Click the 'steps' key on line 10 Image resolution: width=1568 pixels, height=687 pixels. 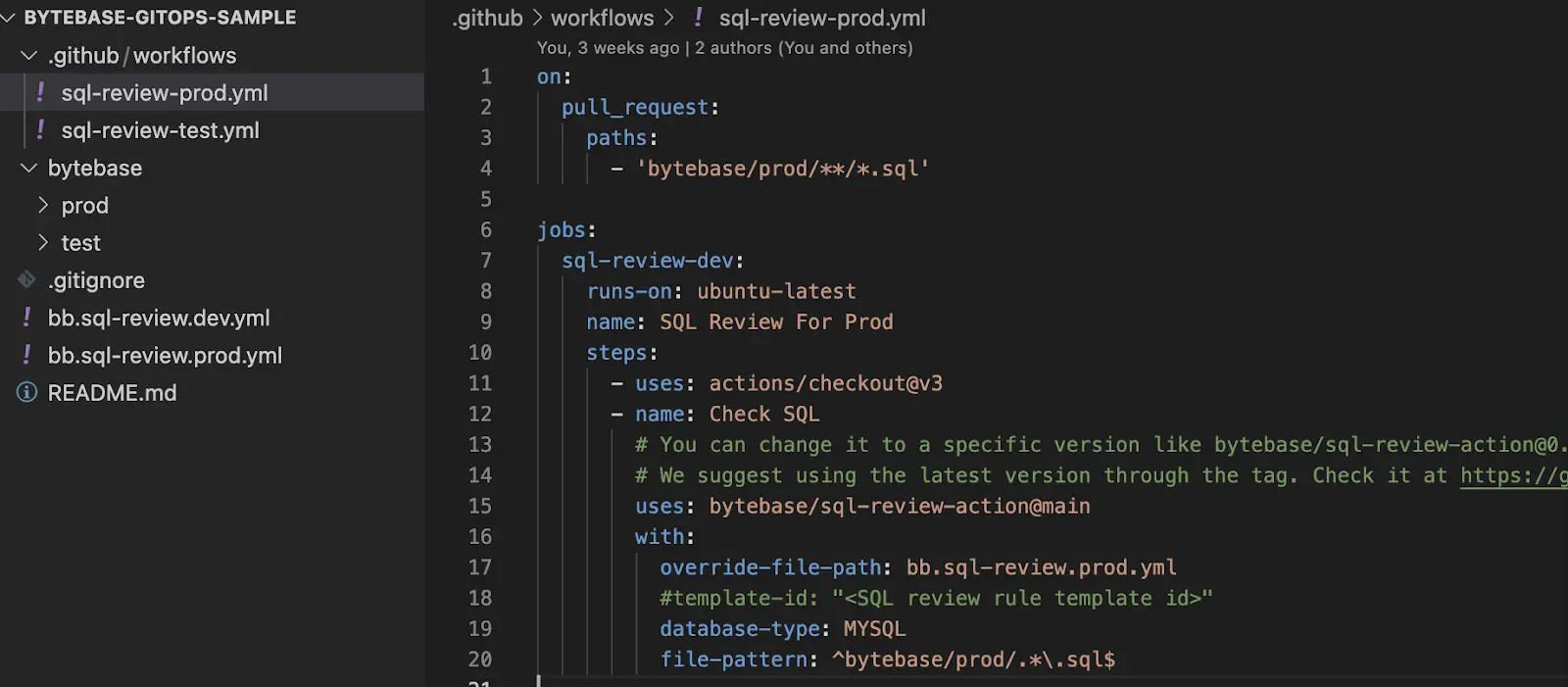click(616, 353)
